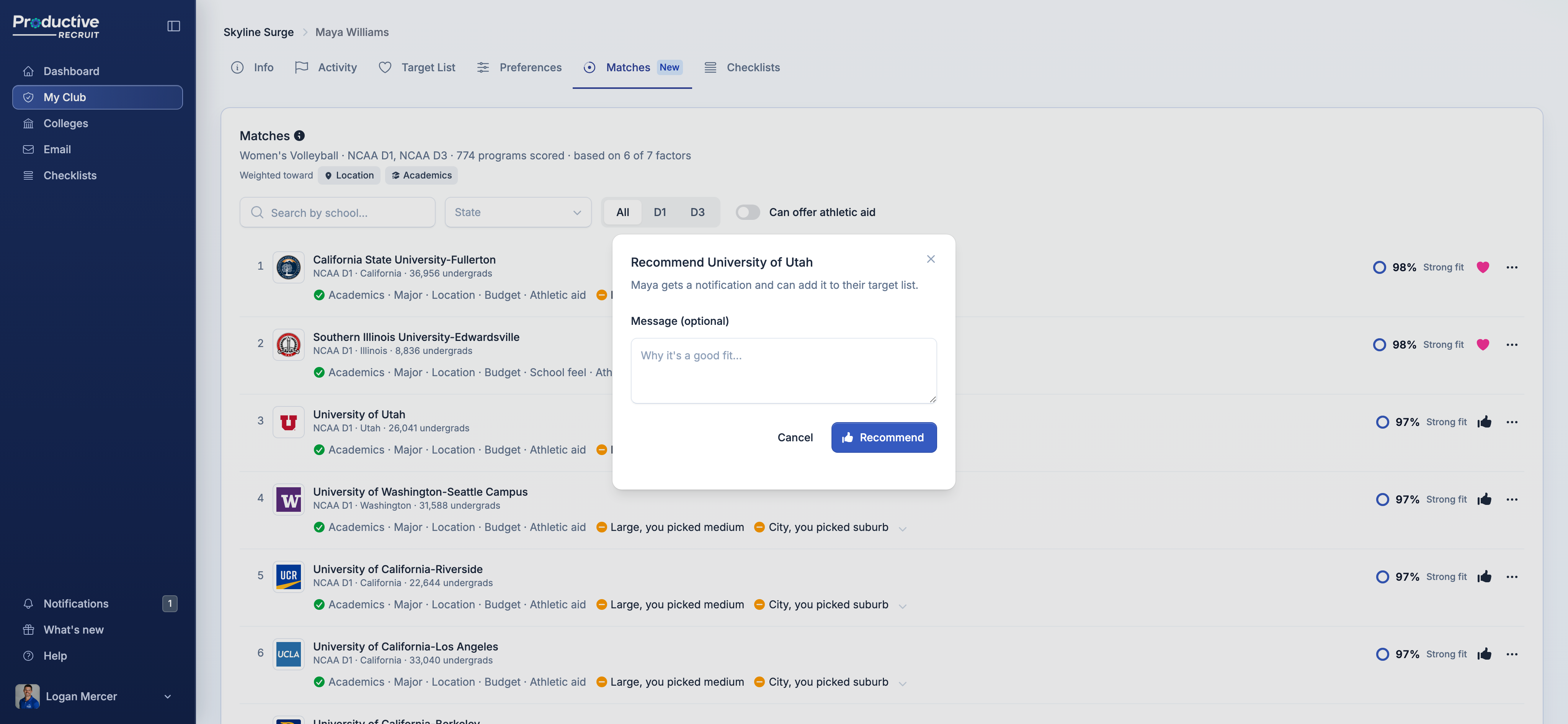This screenshot has height=724, width=1568.
Task: Toggle heart for Cal State Fullerton
Action: point(1483,267)
